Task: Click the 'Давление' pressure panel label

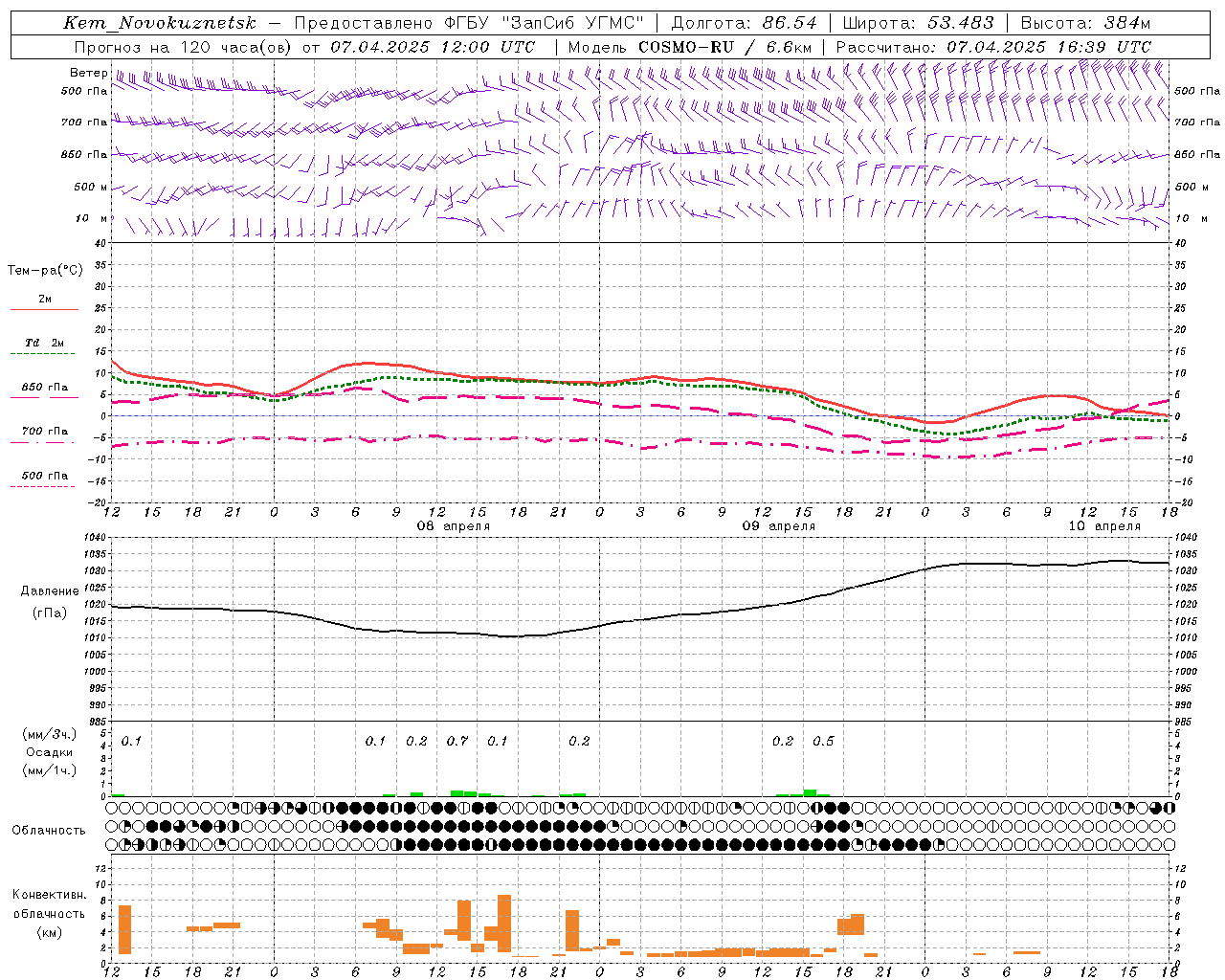Action: tap(49, 591)
